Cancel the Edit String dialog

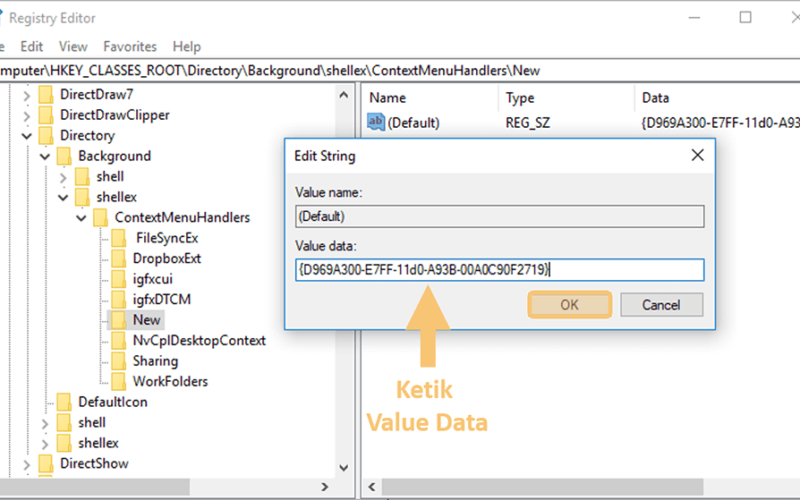(661, 305)
